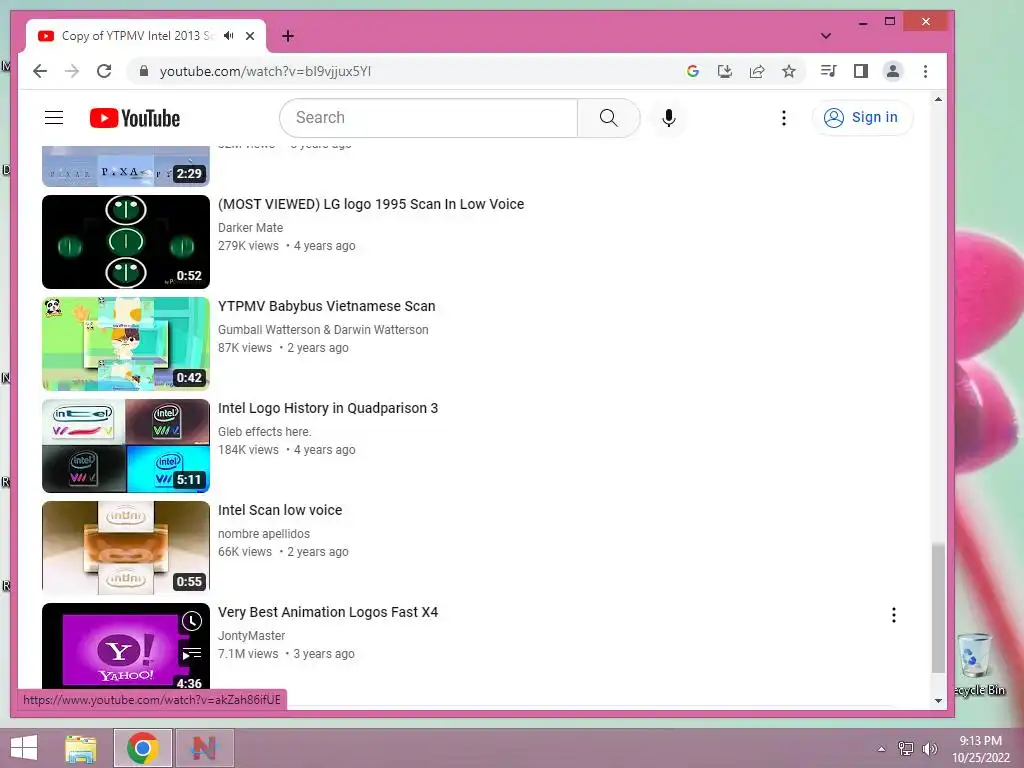Click the magnifier search button
Image resolution: width=1024 pixels, height=768 pixels.
609,118
